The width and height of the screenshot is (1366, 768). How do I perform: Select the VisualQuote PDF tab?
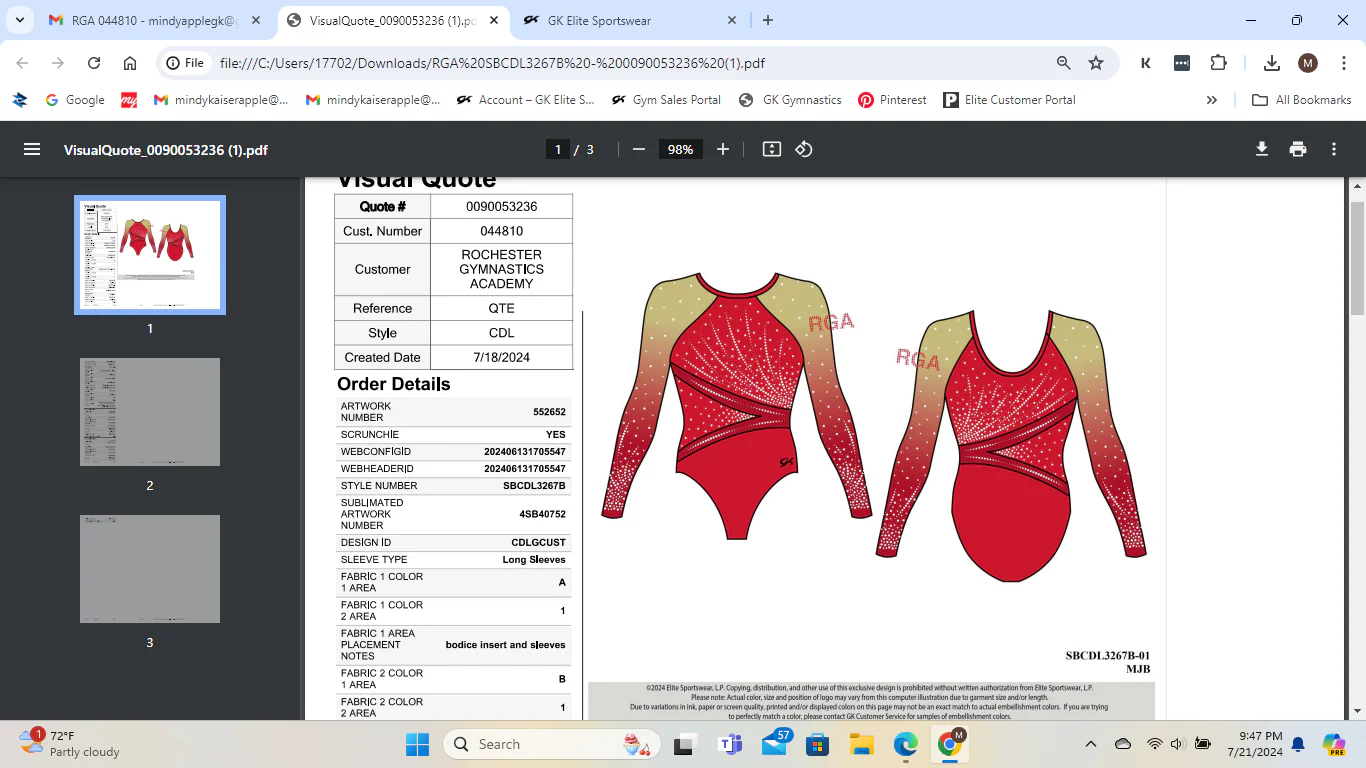393,20
